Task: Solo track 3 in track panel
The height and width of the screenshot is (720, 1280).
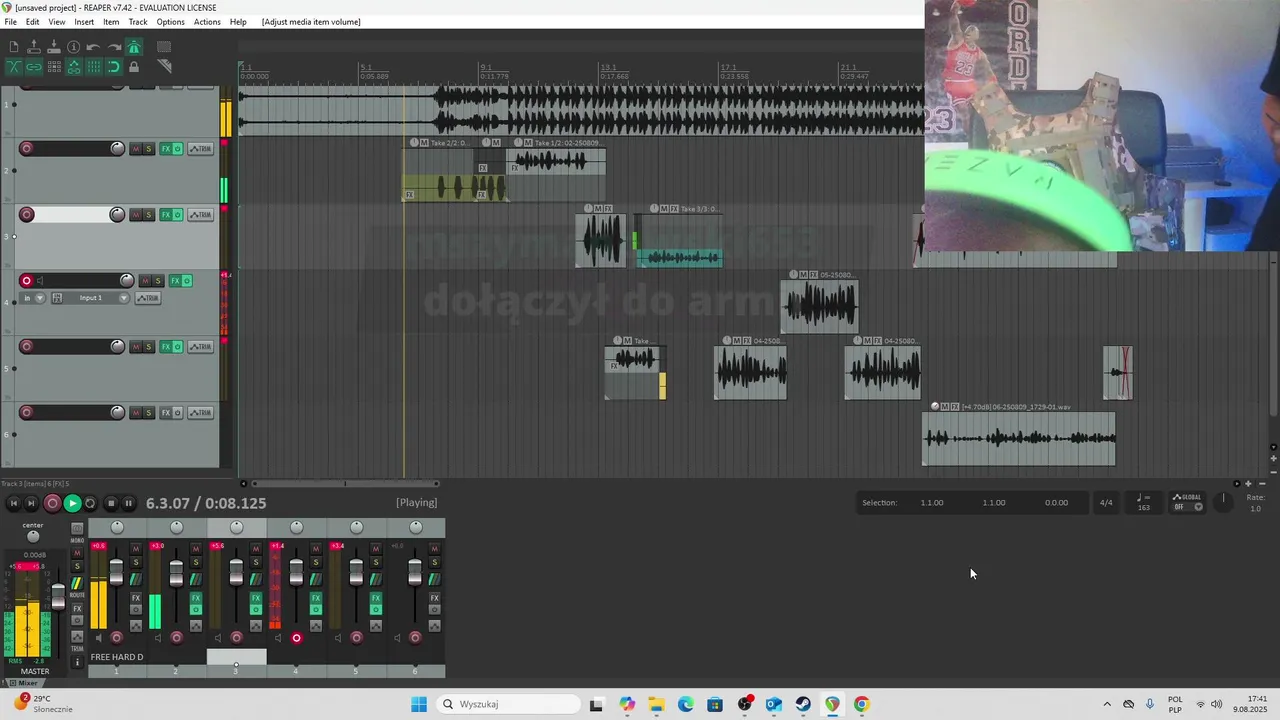Action: tap(149, 215)
